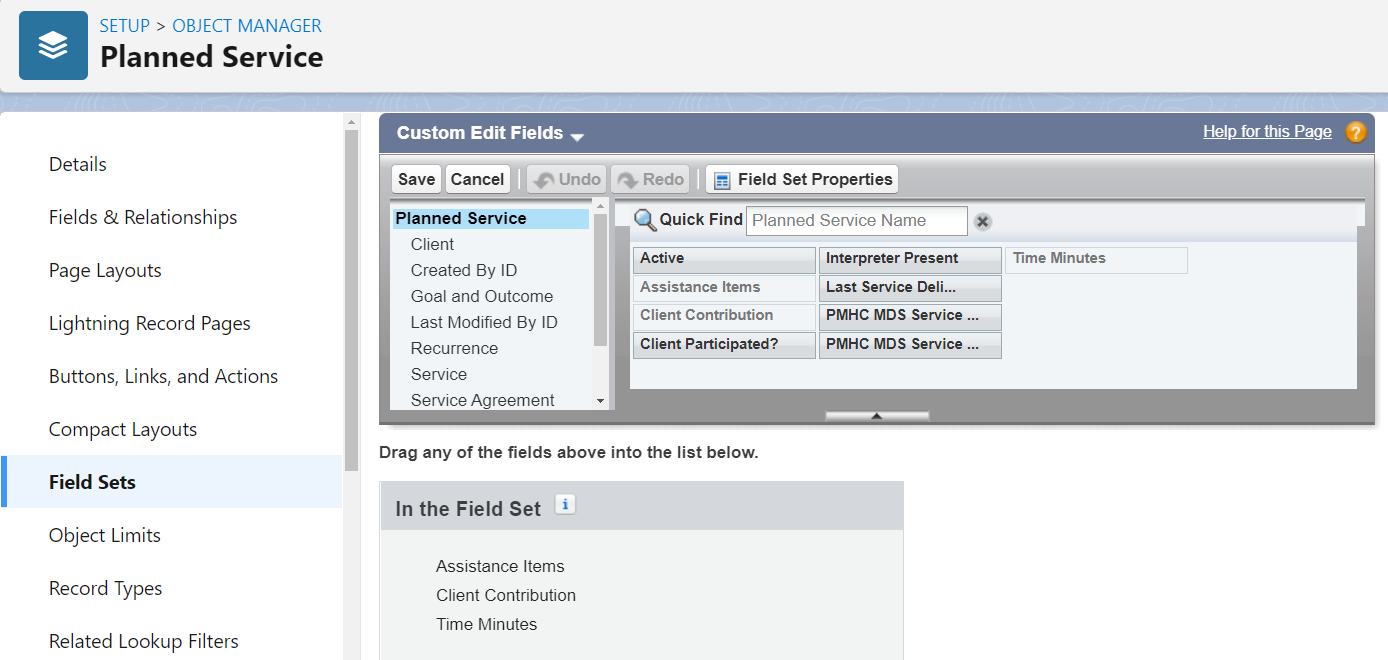Open Field Set Properties
This screenshot has width=1388, height=660.
(x=802, y=179)
